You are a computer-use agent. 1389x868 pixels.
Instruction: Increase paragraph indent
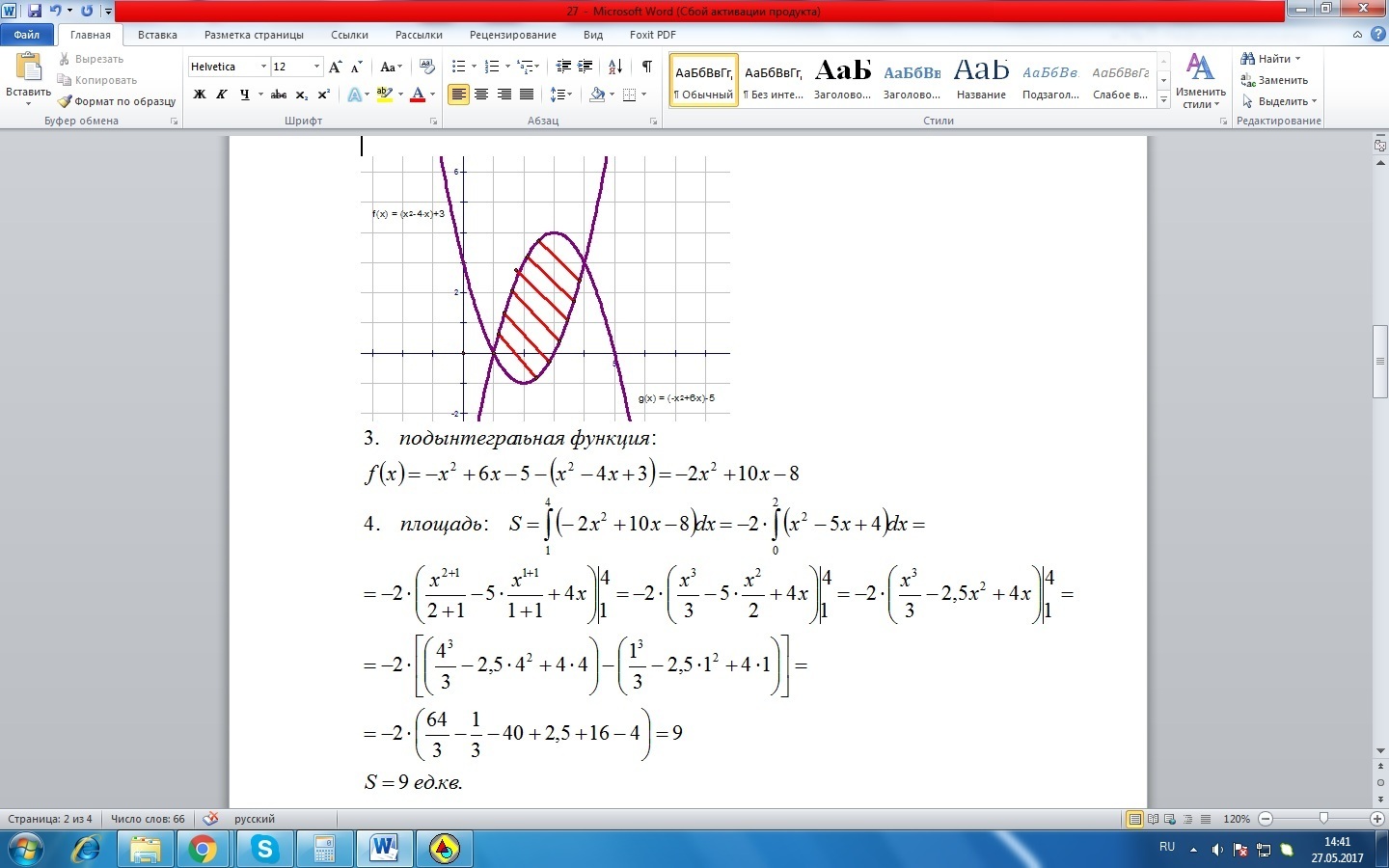pyautogui.click(x=586, y=67)
